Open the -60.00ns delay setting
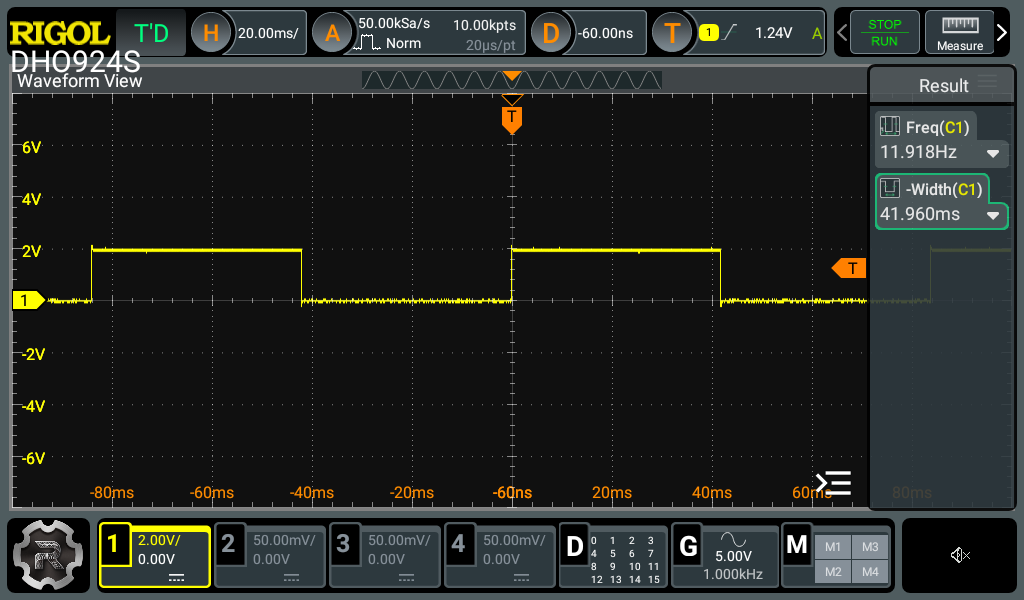This screenshot has width=1024, height=600. 605,33
